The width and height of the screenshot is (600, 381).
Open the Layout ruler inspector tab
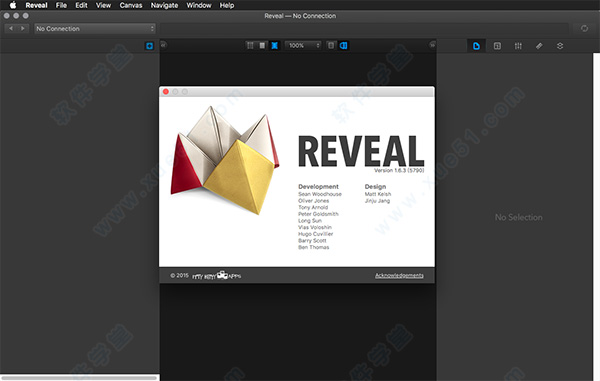539,46
